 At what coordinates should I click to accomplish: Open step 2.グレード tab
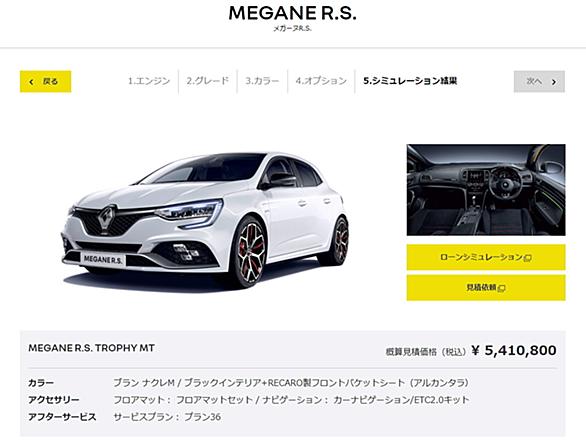[207, 81]
